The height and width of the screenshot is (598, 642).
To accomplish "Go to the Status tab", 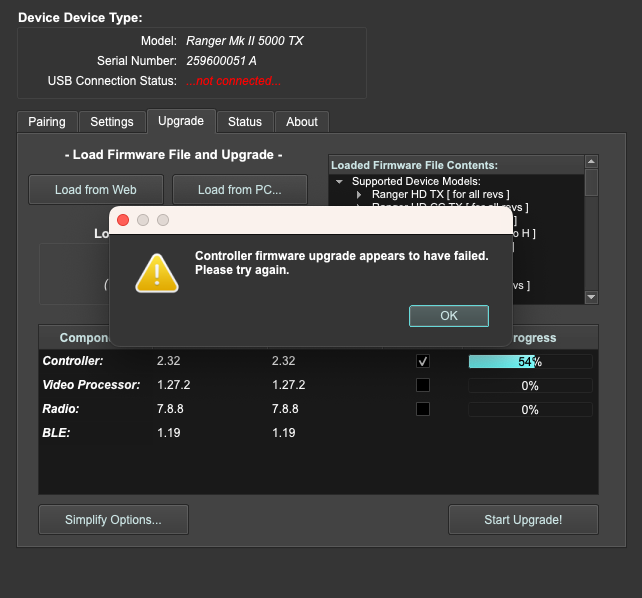I will click(244, 122).
